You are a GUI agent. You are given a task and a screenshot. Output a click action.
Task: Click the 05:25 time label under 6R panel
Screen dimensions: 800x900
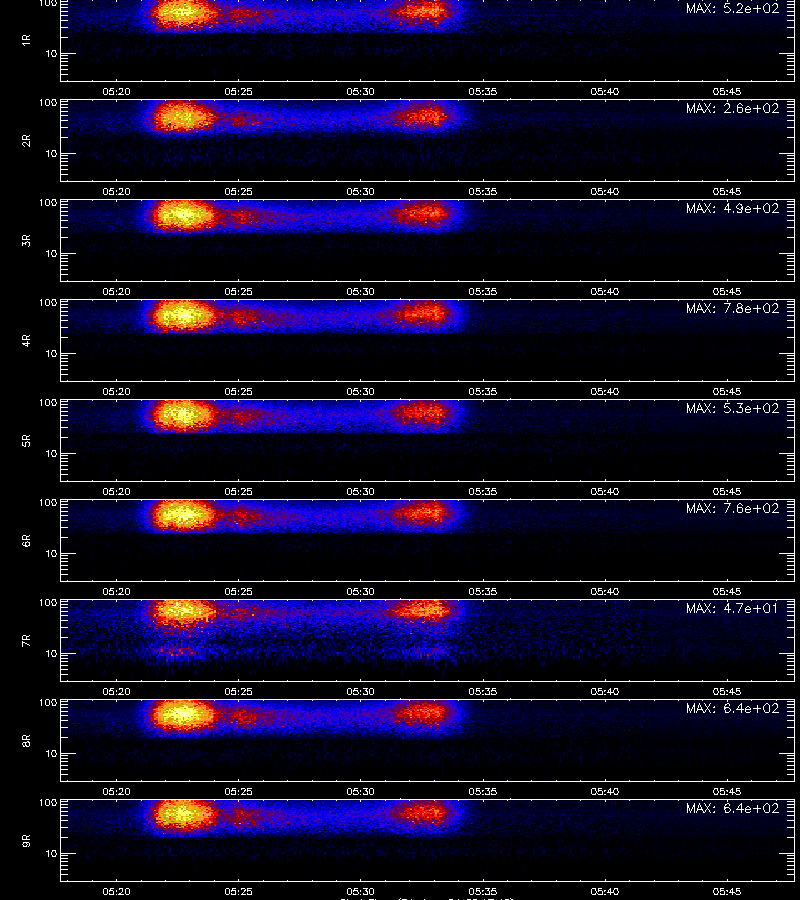(x=238, y=591)
